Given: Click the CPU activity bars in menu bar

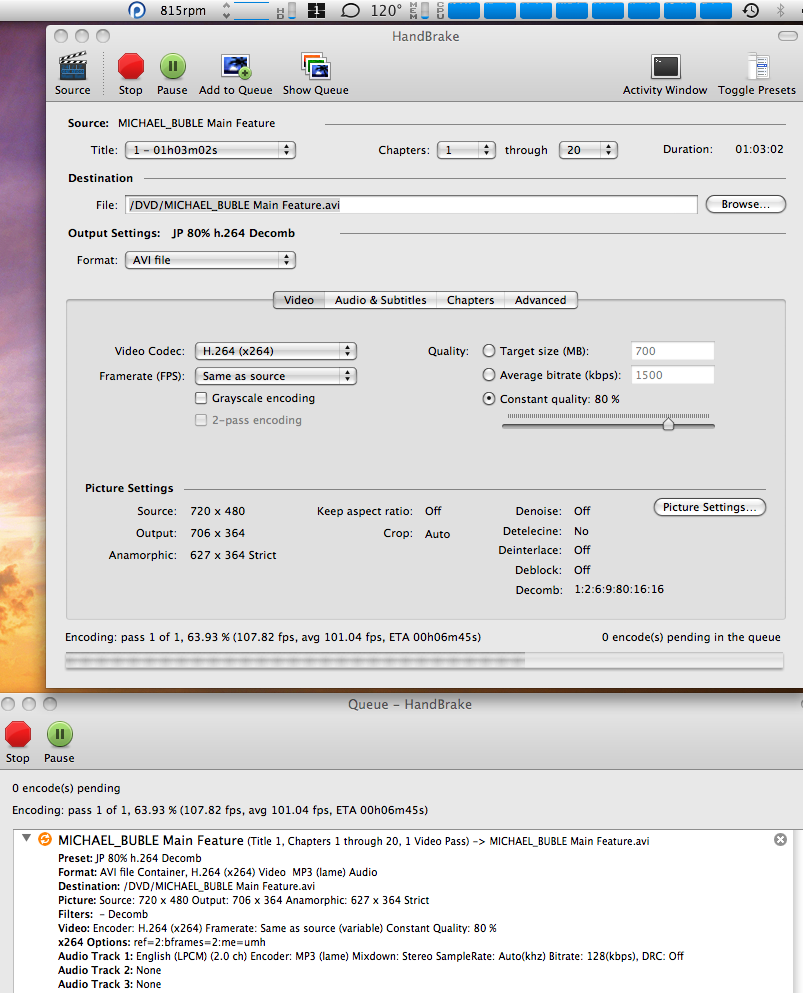Looking at the screenshot, I should click(x=590, y=10).
